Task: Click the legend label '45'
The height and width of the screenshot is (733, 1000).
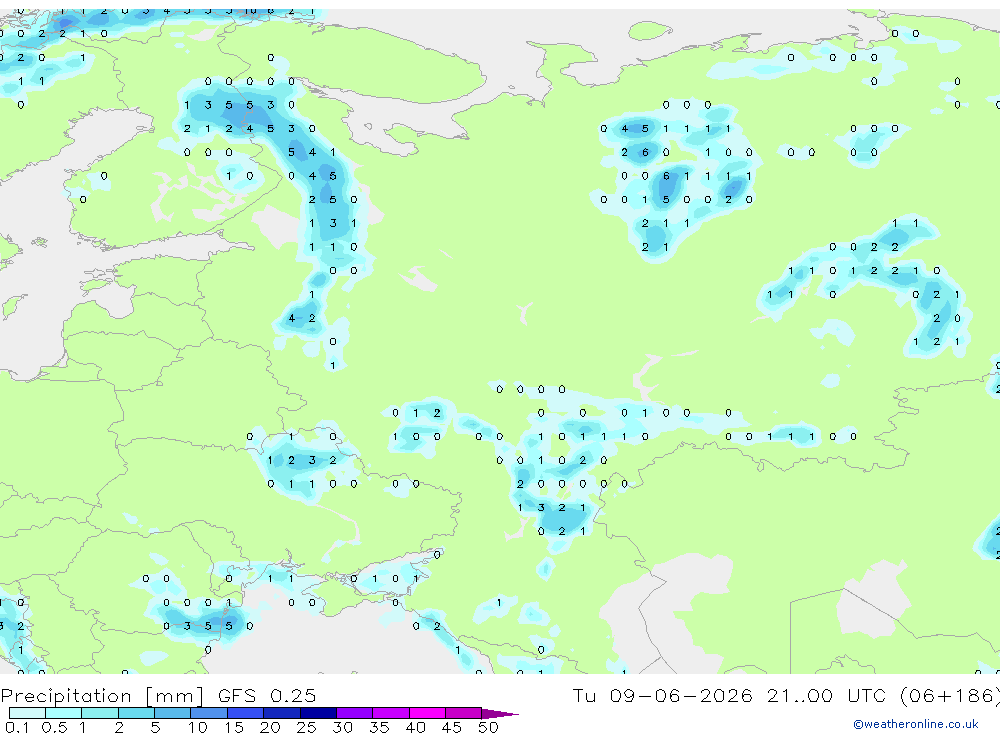Action: click(x=452, y=727)
